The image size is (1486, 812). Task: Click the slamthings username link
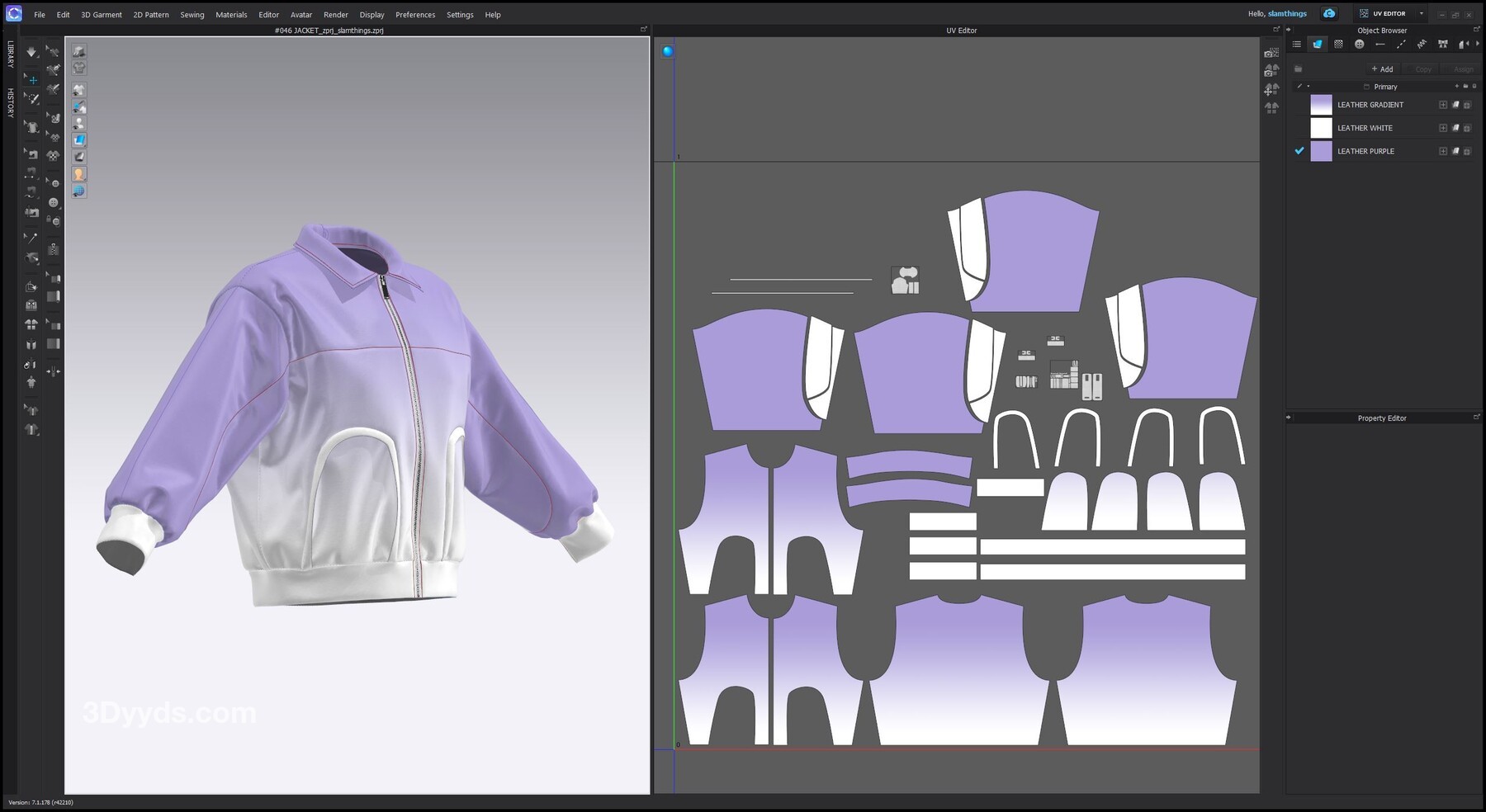(1287, 14)
